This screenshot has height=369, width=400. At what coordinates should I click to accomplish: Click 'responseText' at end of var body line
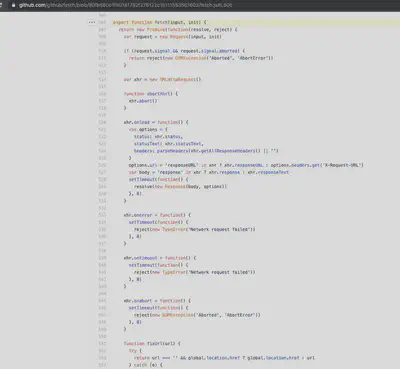[273, 172]
